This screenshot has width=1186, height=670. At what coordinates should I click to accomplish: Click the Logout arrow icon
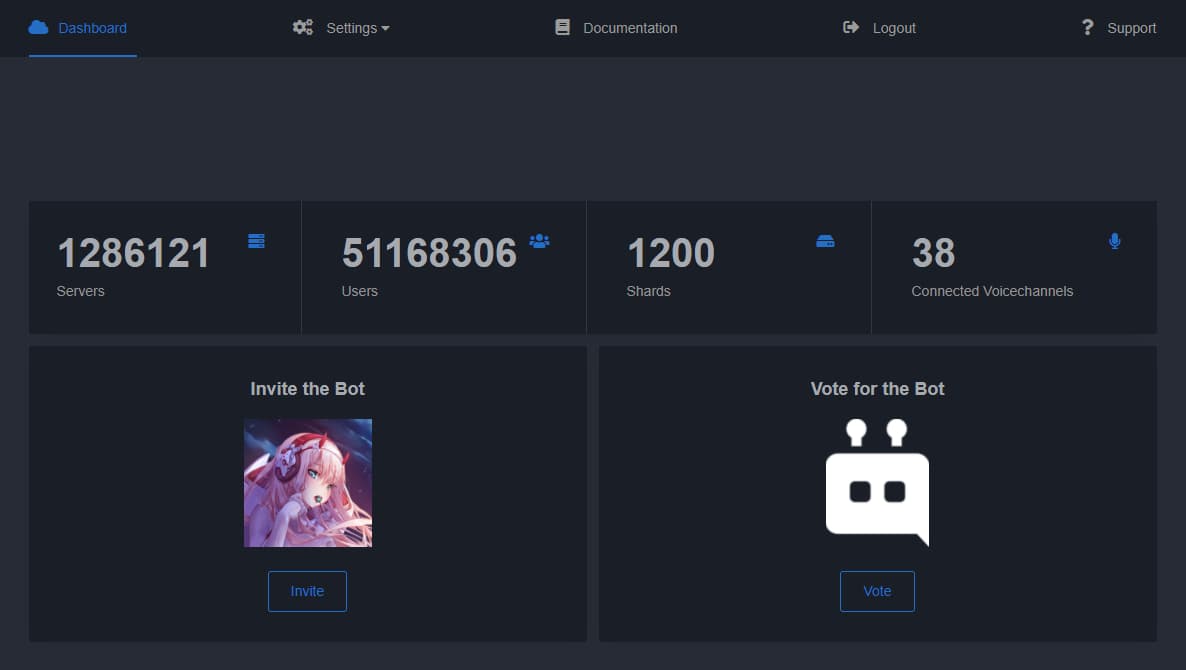click(x=851, y=27)
